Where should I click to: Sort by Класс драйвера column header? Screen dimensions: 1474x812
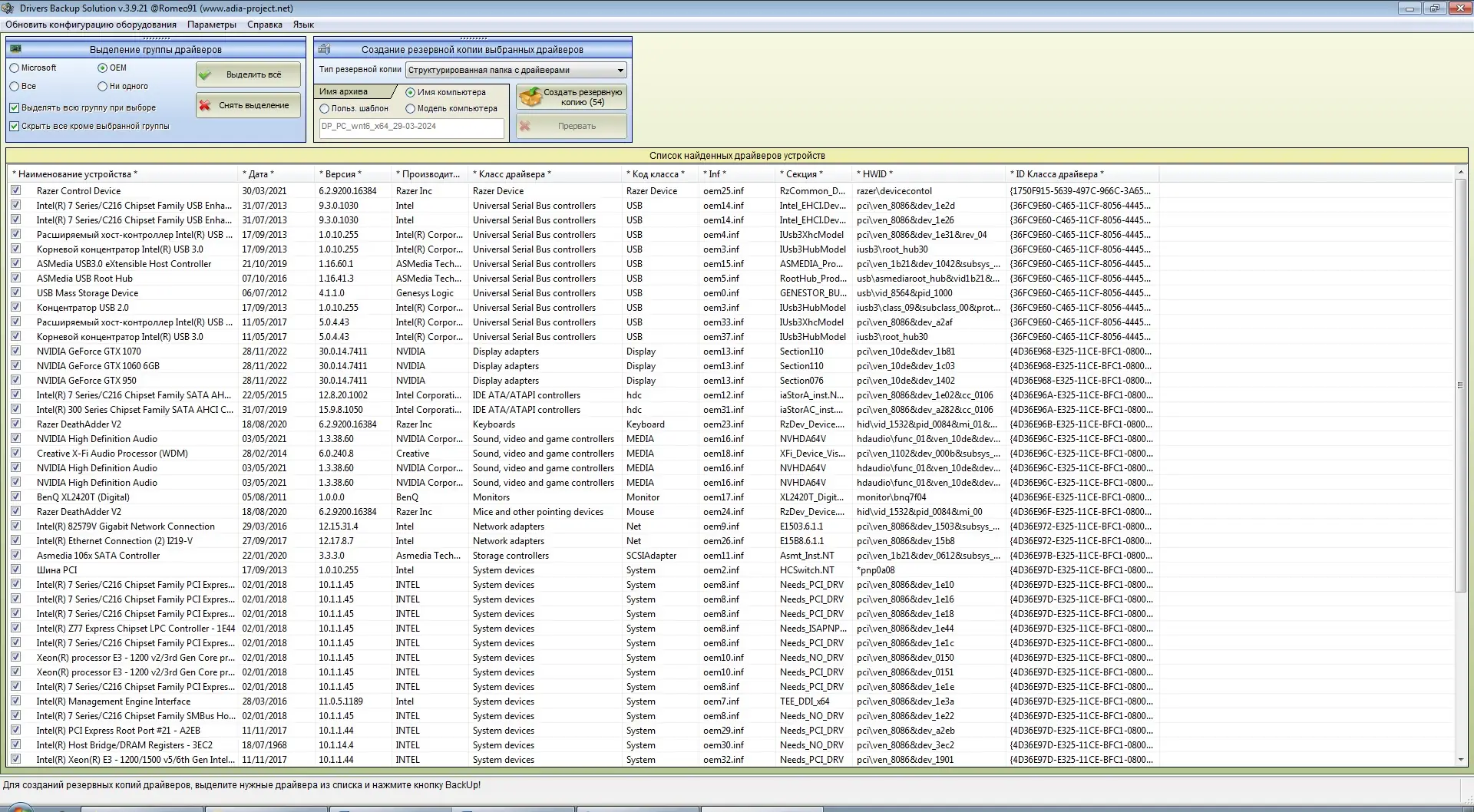pyautogui.click(x=545, y=174)
